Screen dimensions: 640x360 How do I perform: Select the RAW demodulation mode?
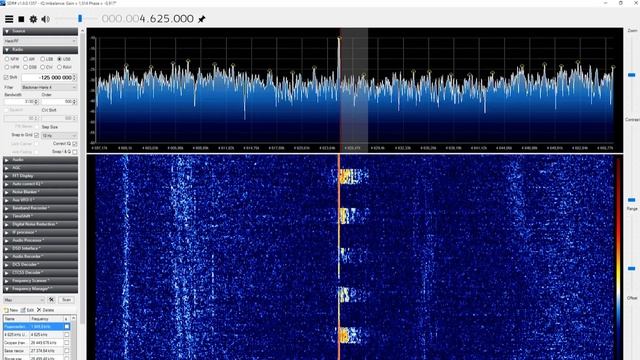tap(64, 67)
